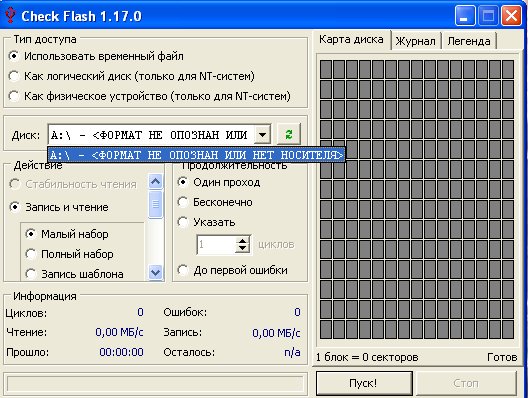Click the disabled 'Стоп' button
The width and height of the screenshot is (528, 398).
tap(466, 383)
